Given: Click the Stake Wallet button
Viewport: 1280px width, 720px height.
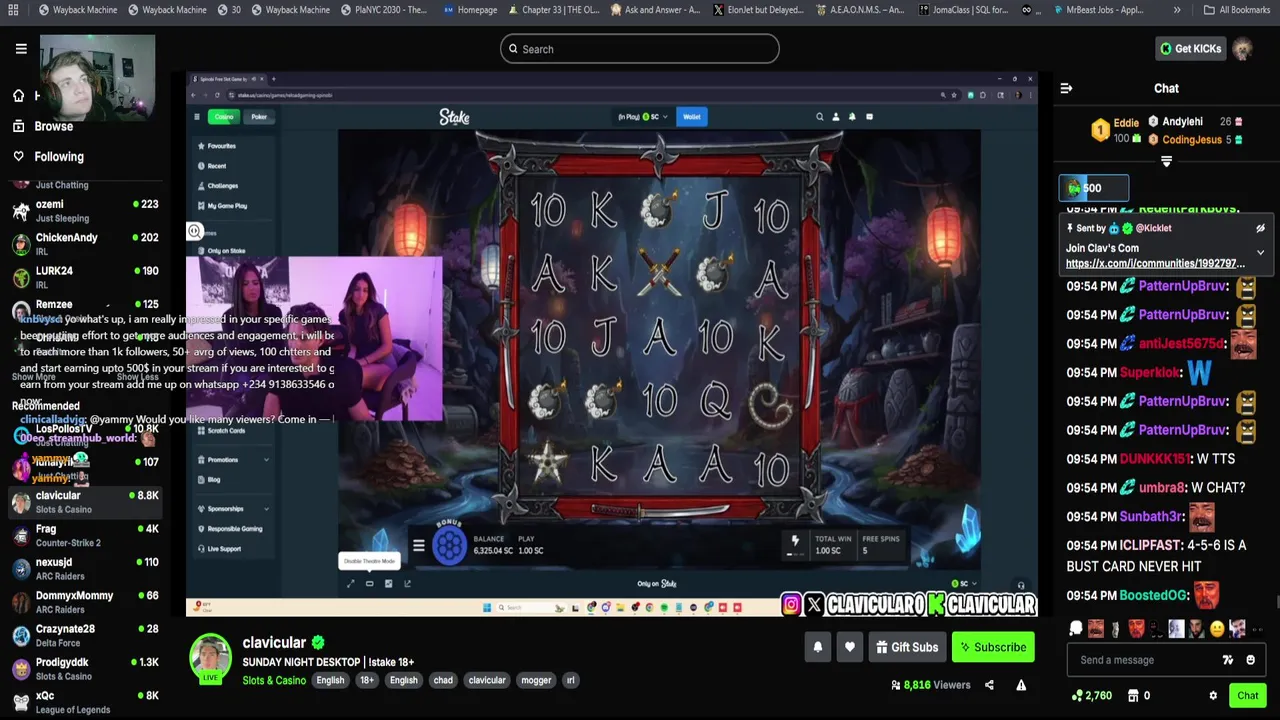Looking at the screenshot, I should [x=691, y=117].
